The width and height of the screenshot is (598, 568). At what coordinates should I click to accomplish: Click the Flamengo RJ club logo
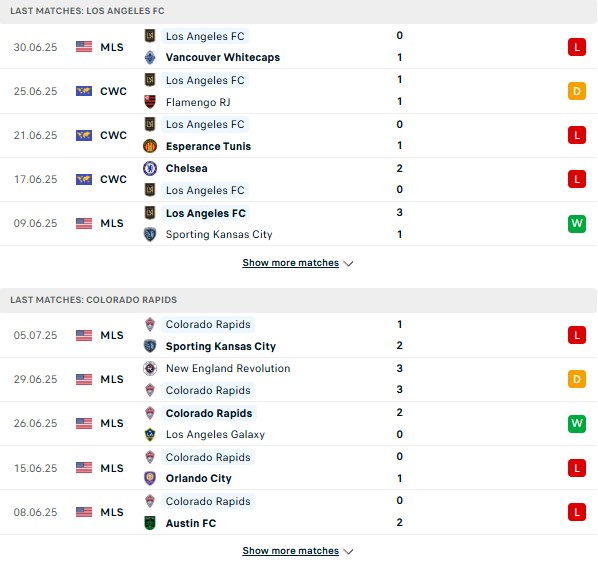(x=150, y=102)
